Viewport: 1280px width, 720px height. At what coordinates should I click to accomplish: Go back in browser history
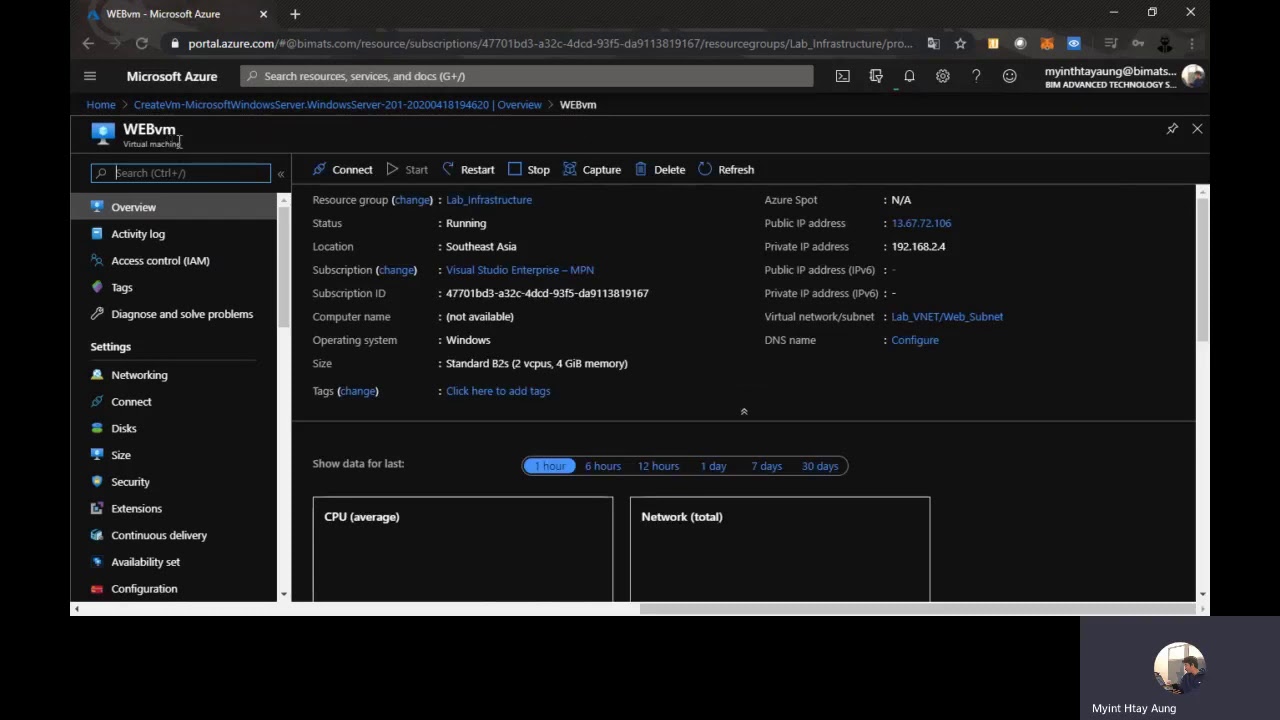[x=88, y=43]
